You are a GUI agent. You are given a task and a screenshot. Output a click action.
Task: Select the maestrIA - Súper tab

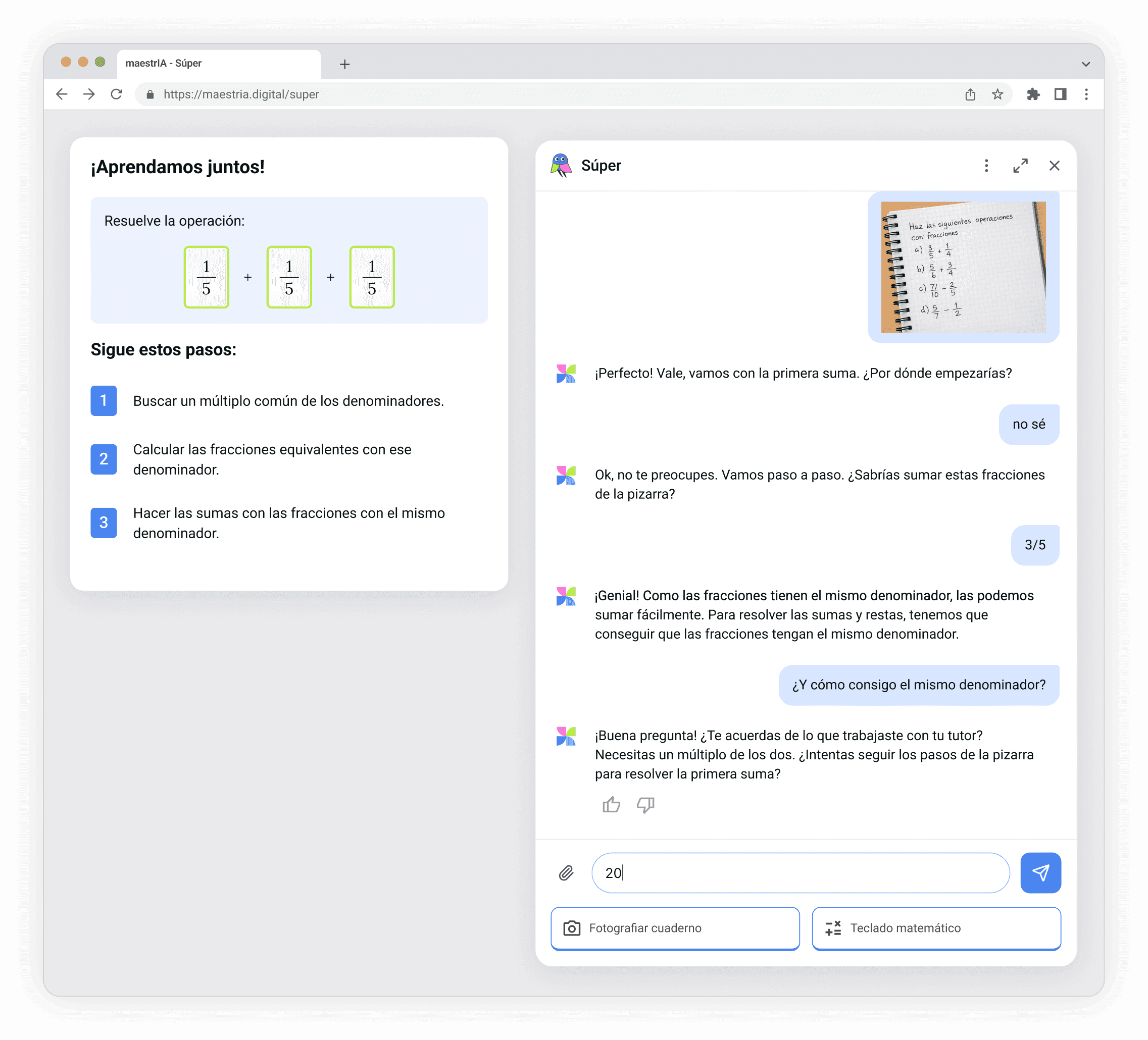pos(219,63)
